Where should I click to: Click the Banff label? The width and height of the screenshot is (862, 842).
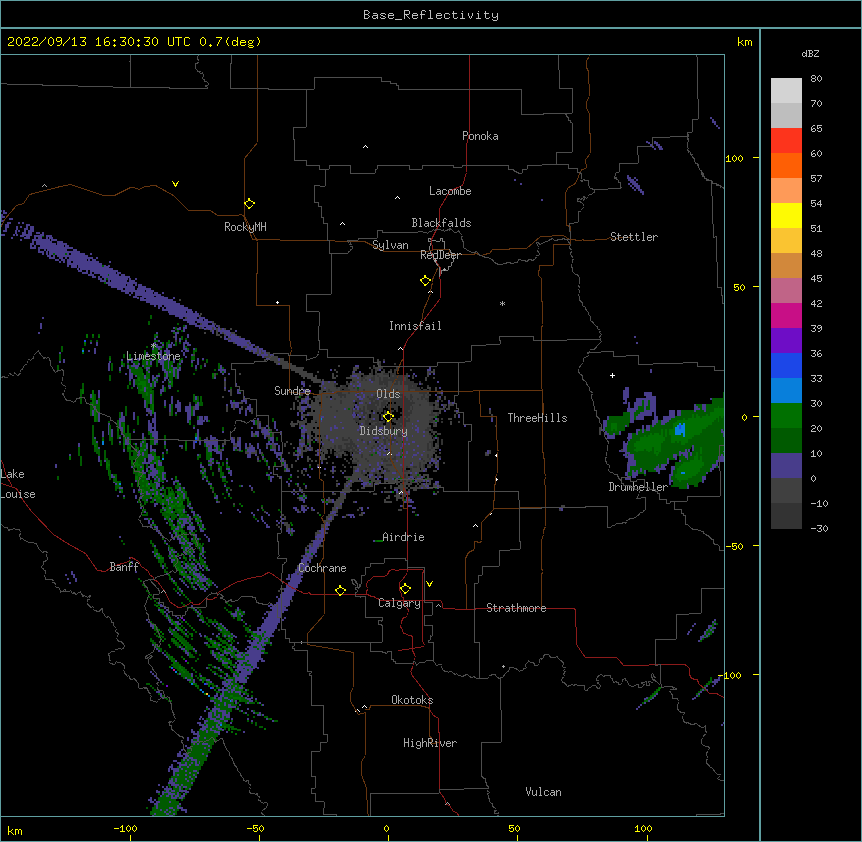(124, 567)
